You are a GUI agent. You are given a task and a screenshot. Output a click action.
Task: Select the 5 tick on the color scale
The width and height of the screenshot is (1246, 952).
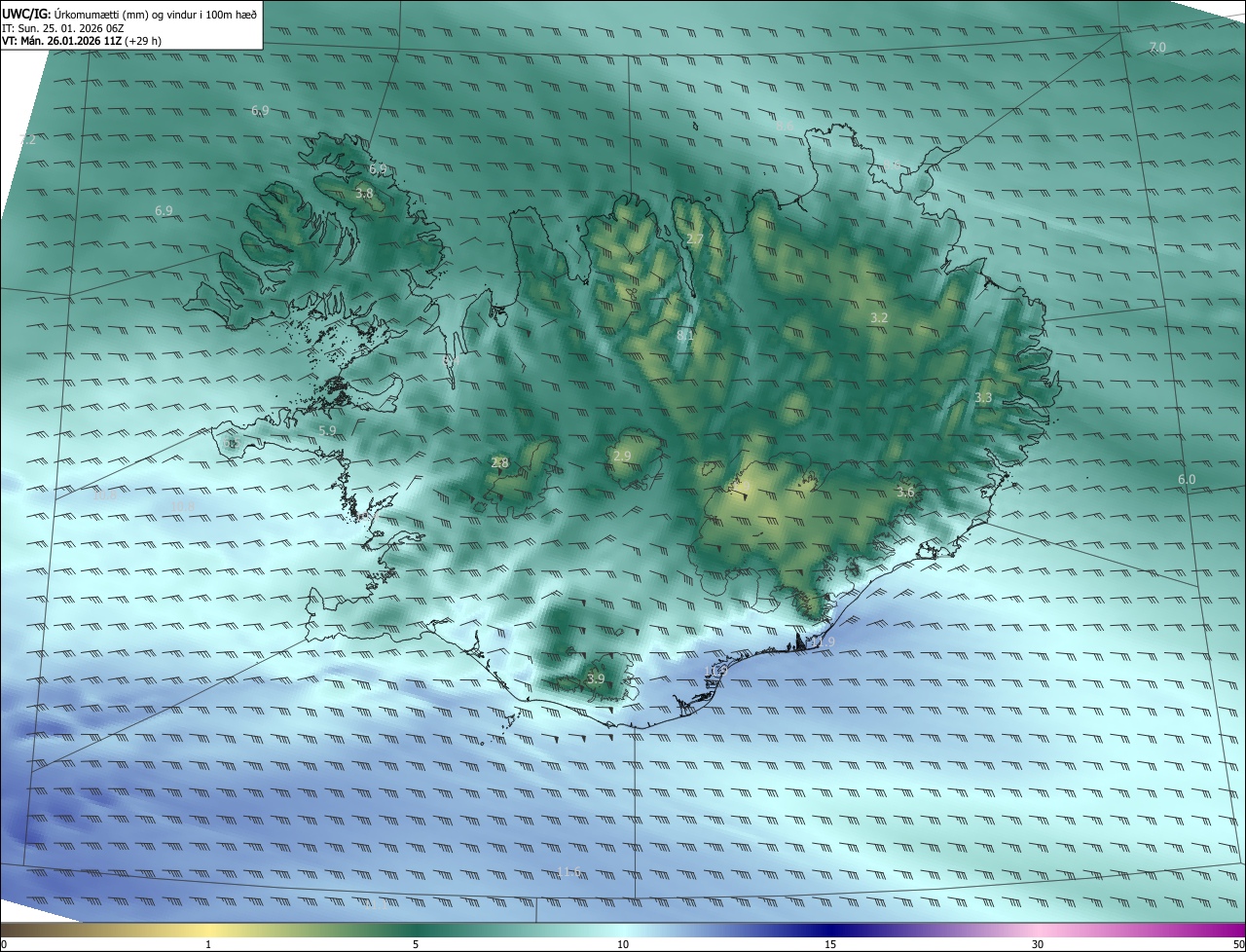416,944
